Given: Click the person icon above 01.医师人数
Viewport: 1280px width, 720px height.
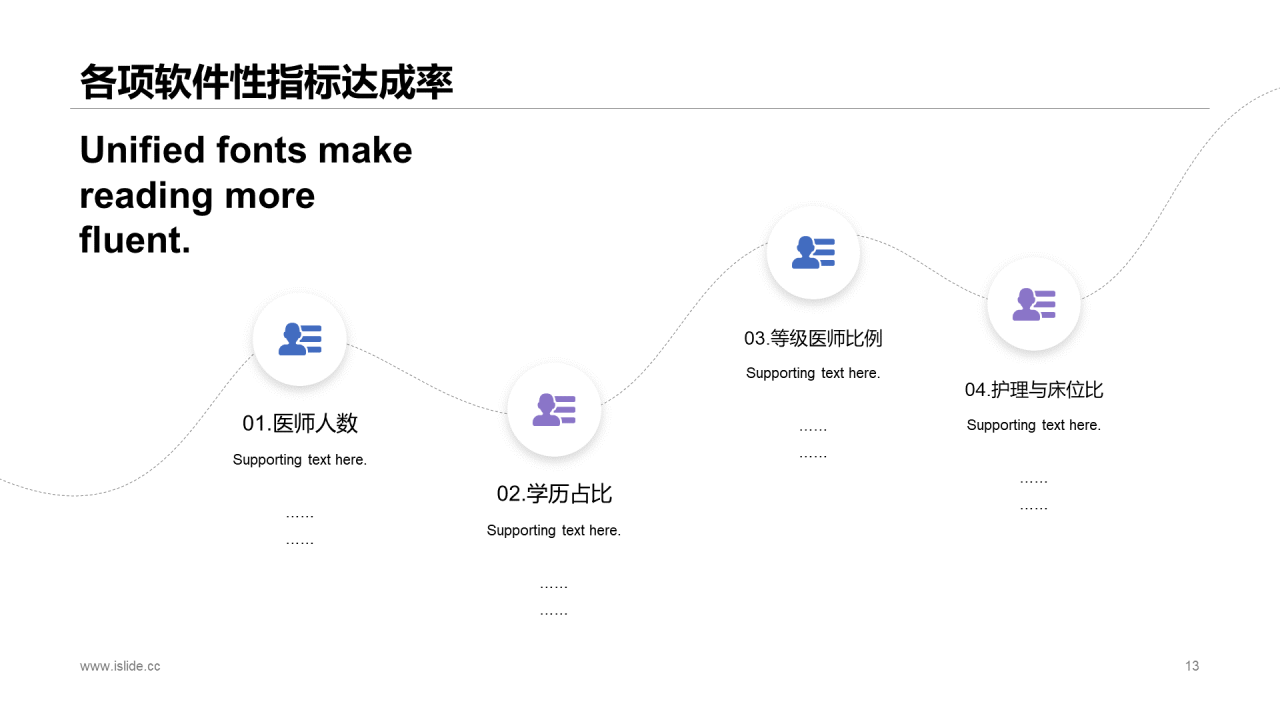Looking at the screenshot, I should coord(300,339).
